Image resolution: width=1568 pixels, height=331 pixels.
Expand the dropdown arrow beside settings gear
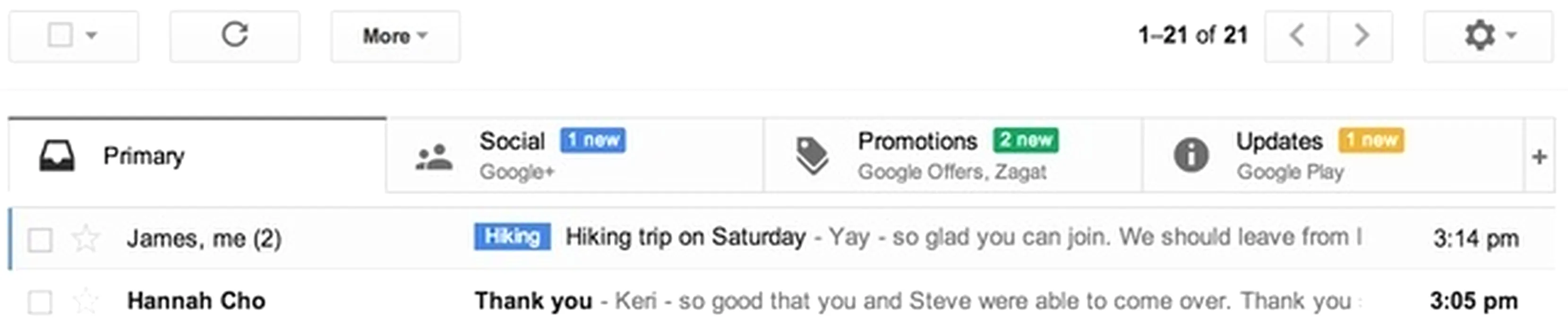coord(1511,35)
